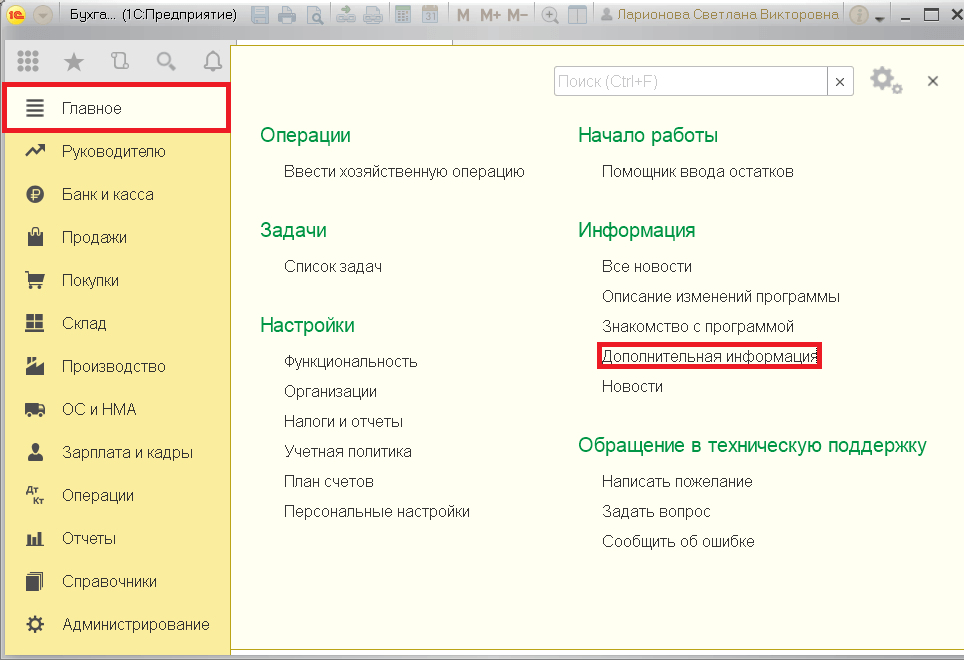Click the 1C logo icon in title bar
Screen dimensions: 964x660
click(15, 15)
